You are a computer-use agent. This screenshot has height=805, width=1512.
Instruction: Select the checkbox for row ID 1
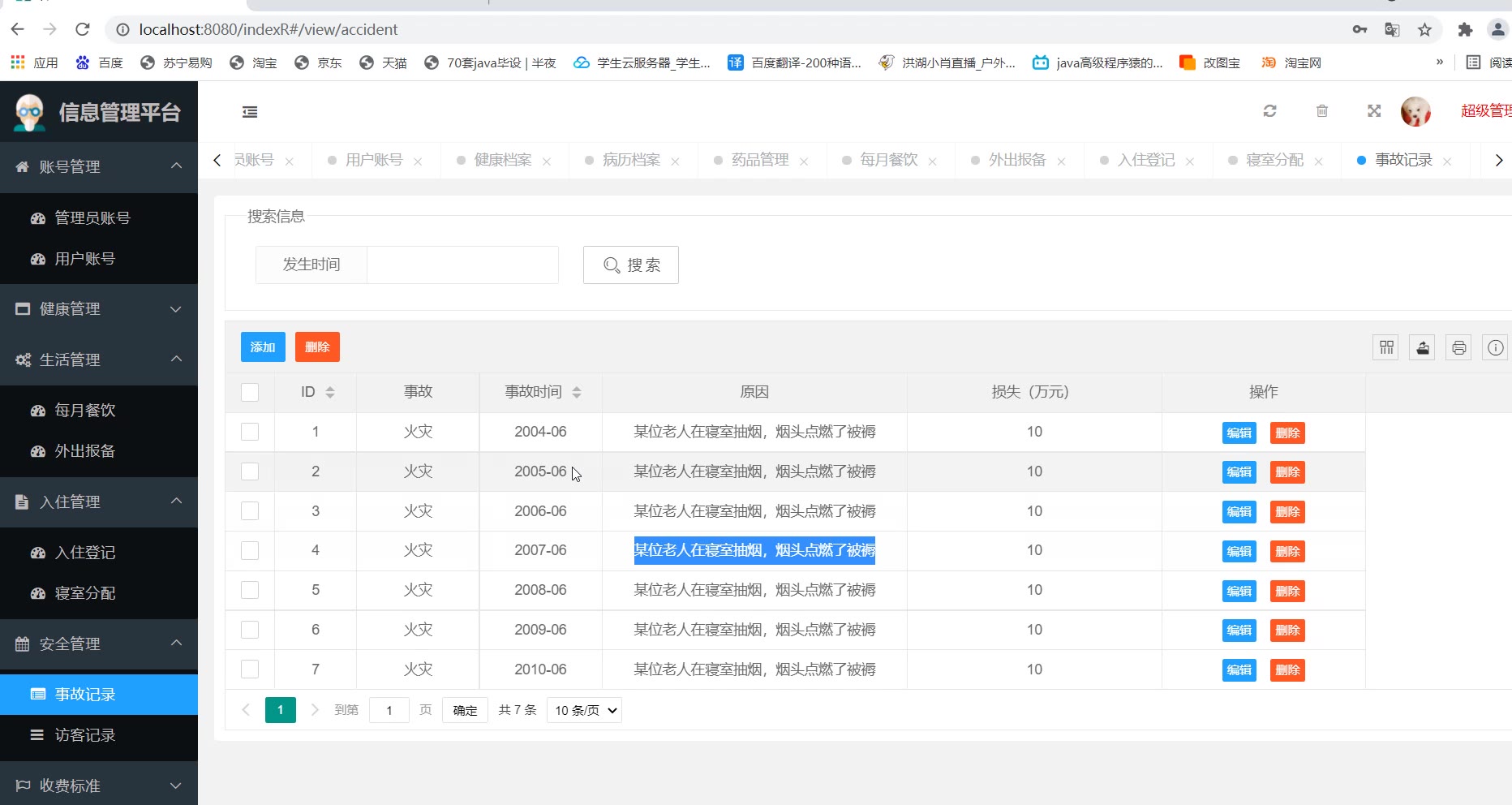pos(250,432)
